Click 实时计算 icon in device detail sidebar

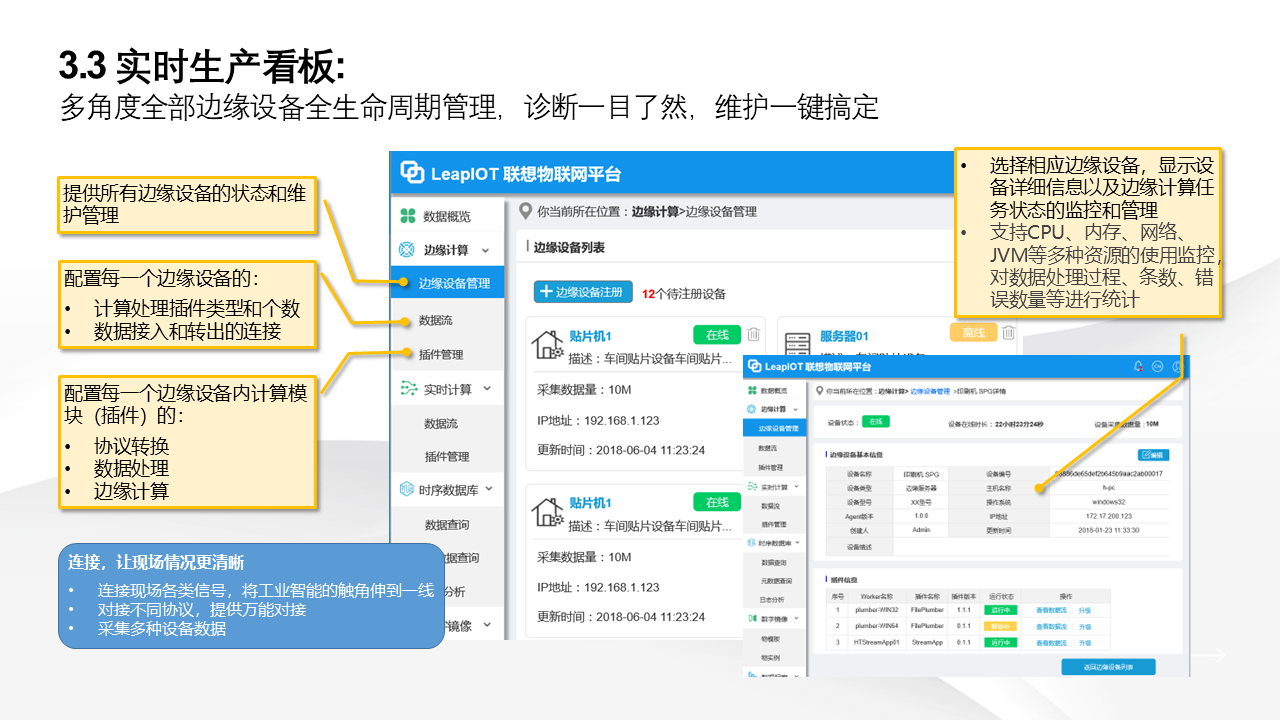coord(752,487)
